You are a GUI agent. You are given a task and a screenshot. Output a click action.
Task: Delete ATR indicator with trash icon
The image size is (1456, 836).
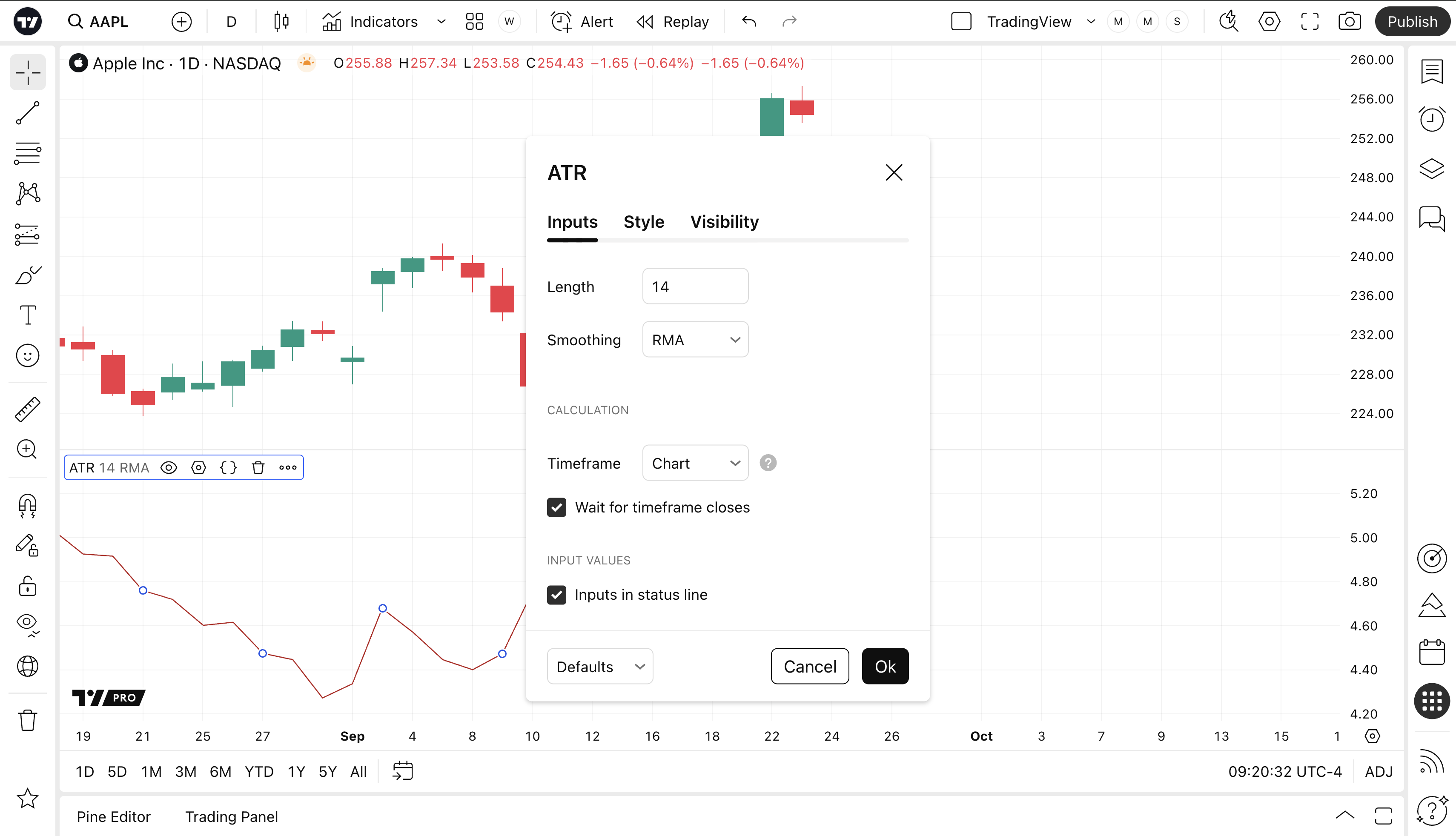point(258,467)
